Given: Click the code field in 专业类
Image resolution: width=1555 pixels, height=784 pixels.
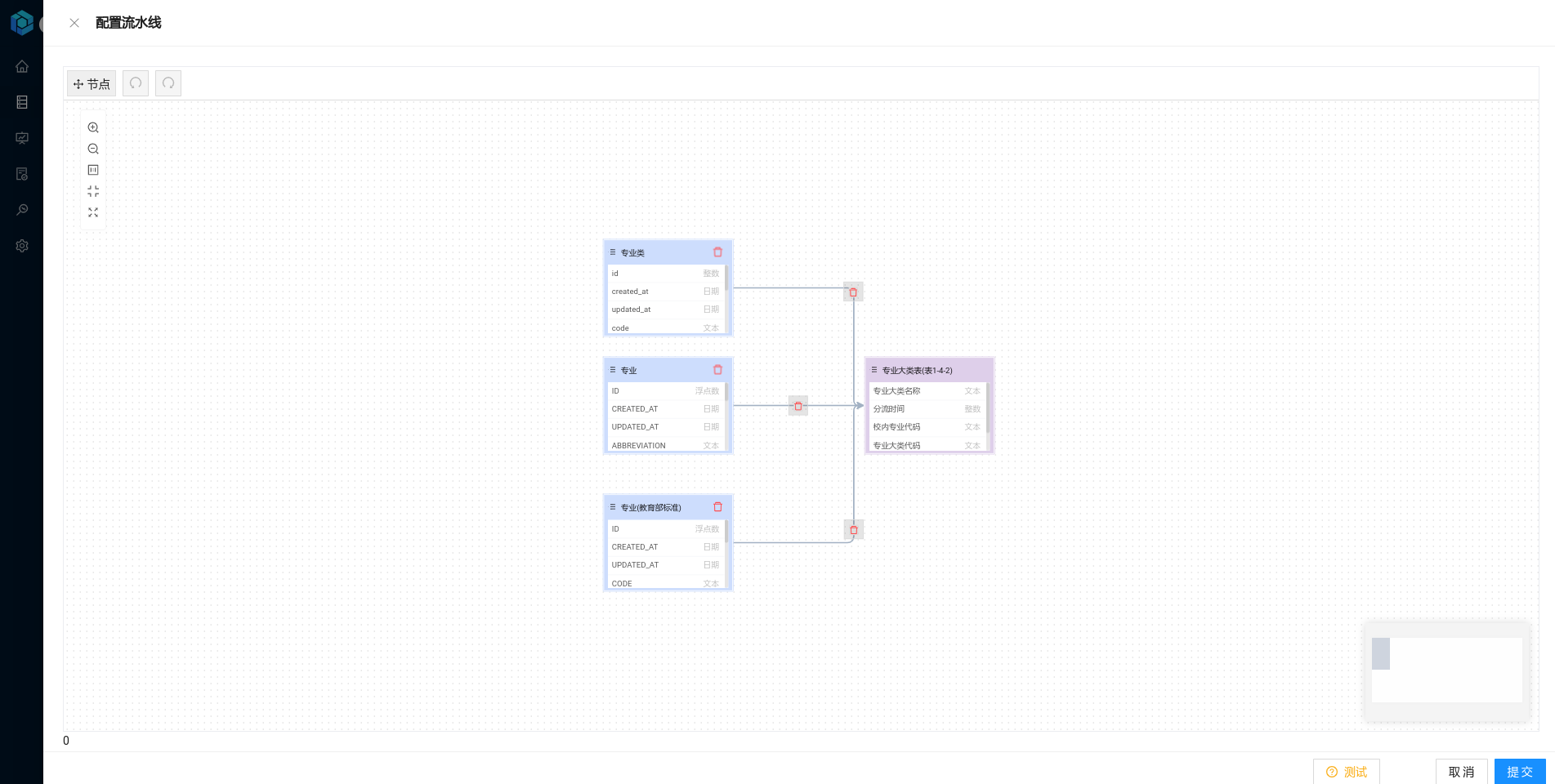Looking at the screenshot, I should tap(665, 327).
